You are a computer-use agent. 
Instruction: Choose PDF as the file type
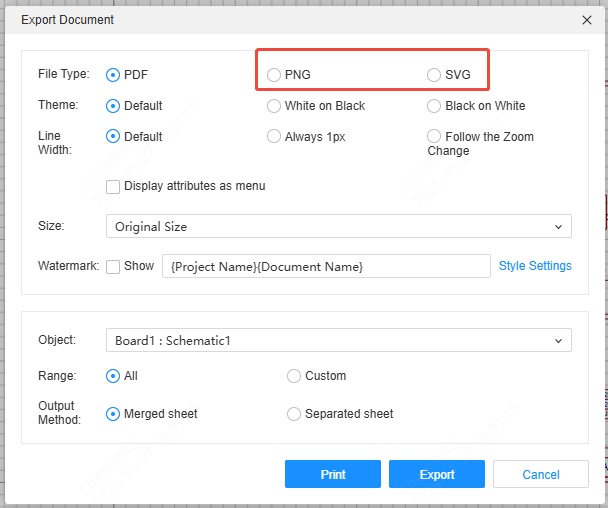[113, 75]
